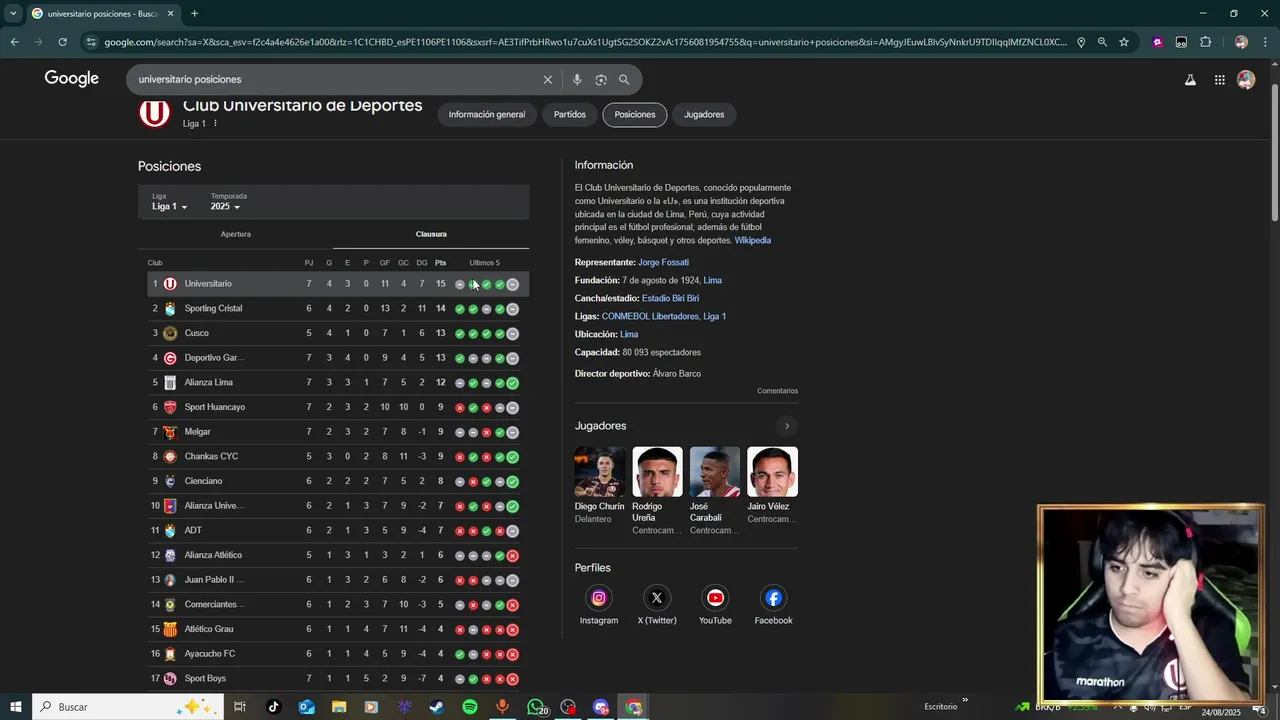Open Chrome extensions puzzle icon
The image size is (1280, 720).
click(x=1206, y=42)
